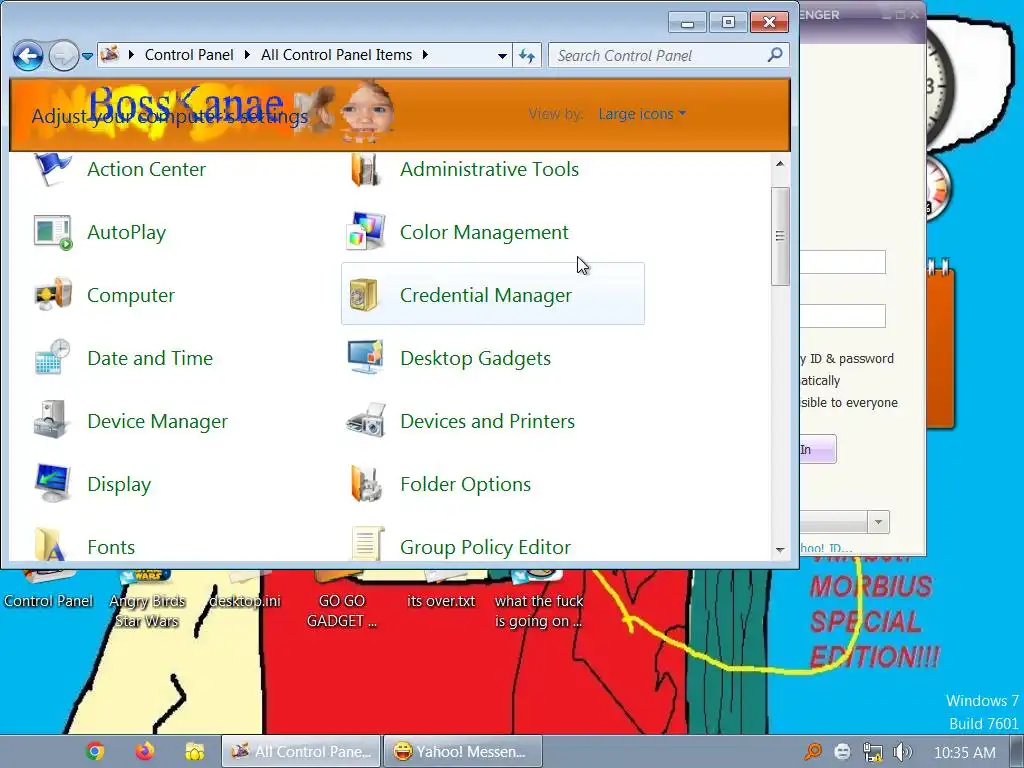Open the Device Manager icon
Viewport: 1024px width, 768px height.
(x=52, y=420)
